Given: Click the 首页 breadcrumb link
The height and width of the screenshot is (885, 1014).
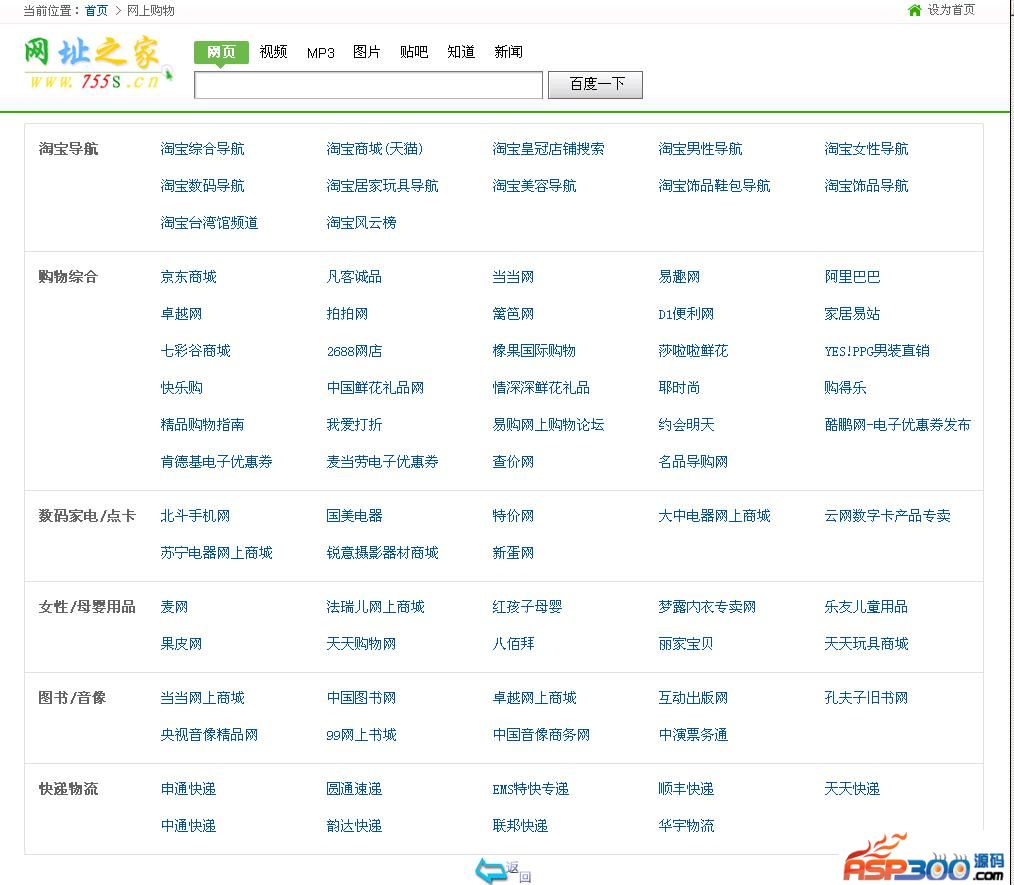Looking at the screenshot, I should click(x=96, y=10).
